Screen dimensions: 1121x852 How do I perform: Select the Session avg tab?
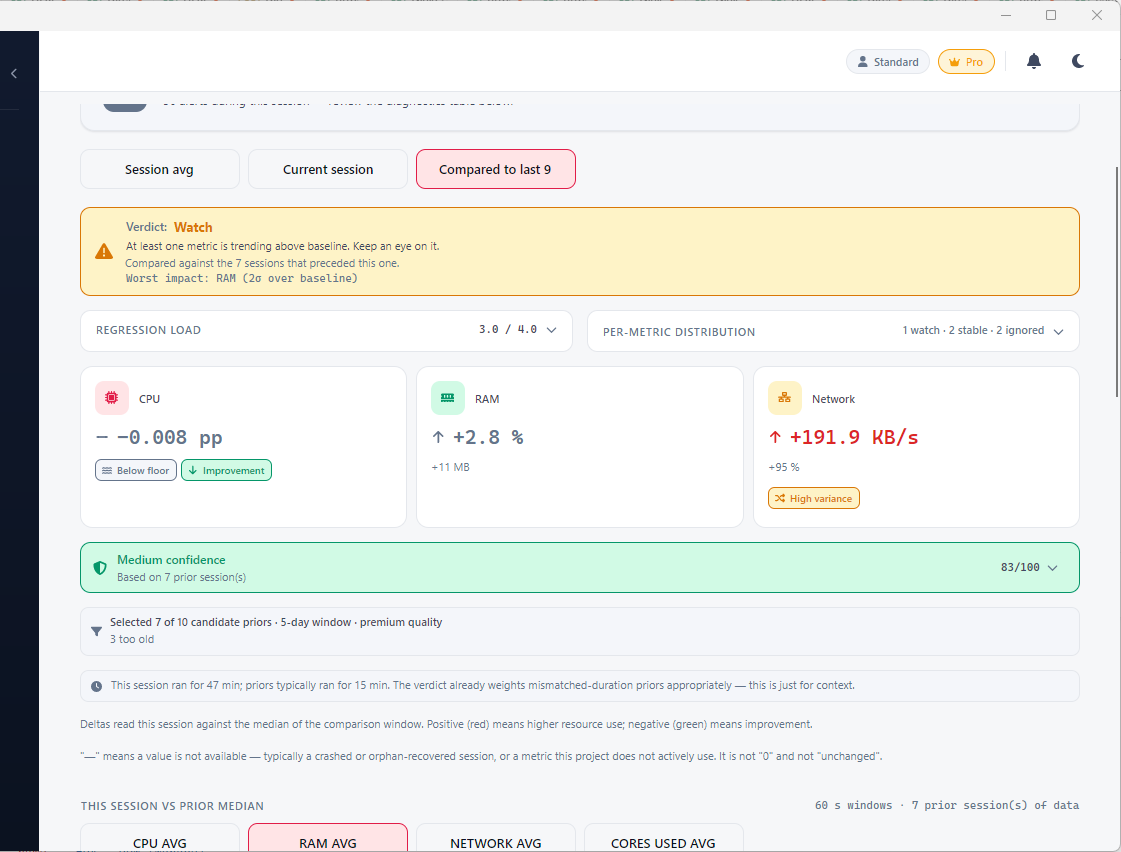point(159,169)
